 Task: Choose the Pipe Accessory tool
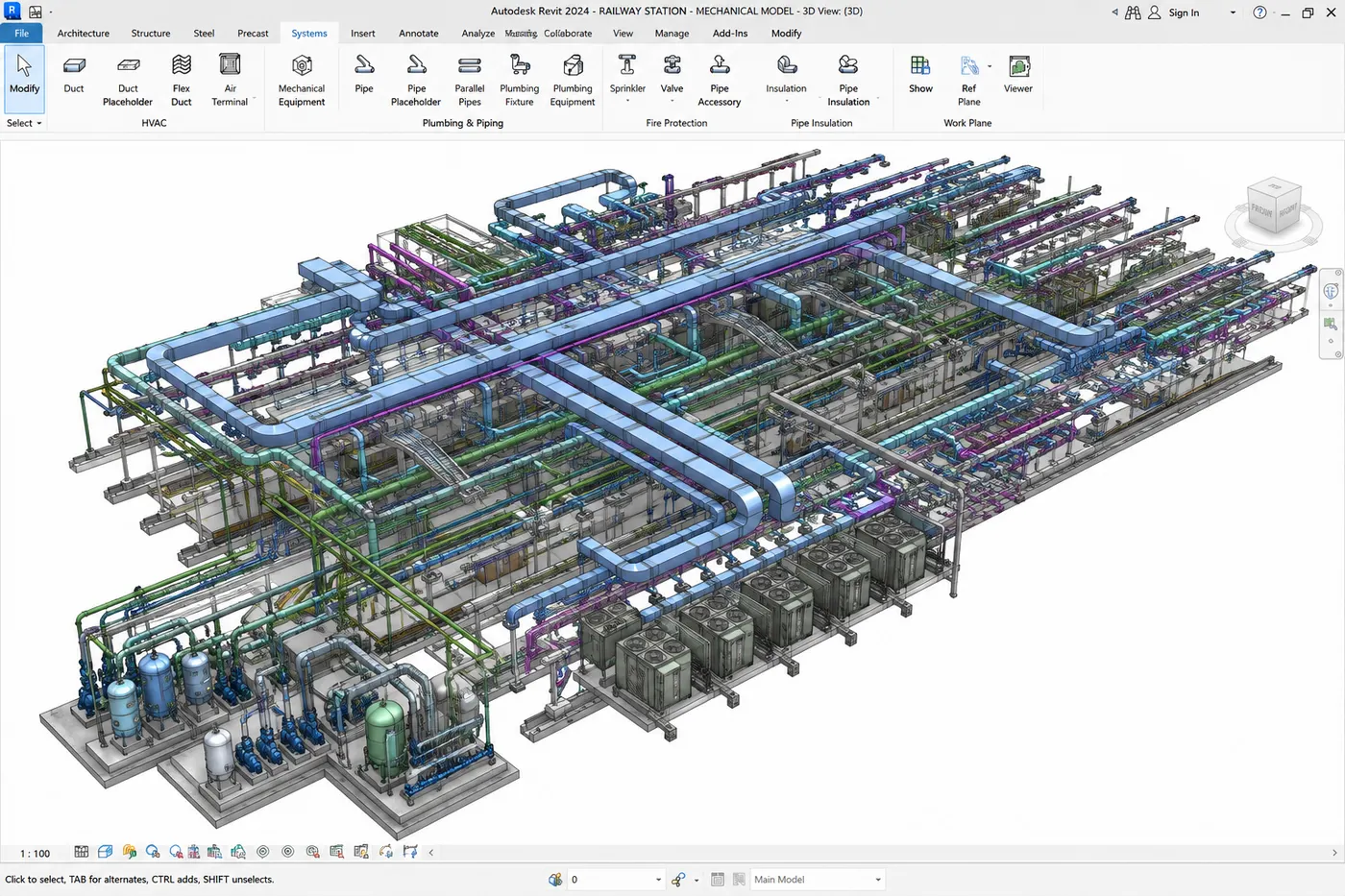[x=720, y=81]
